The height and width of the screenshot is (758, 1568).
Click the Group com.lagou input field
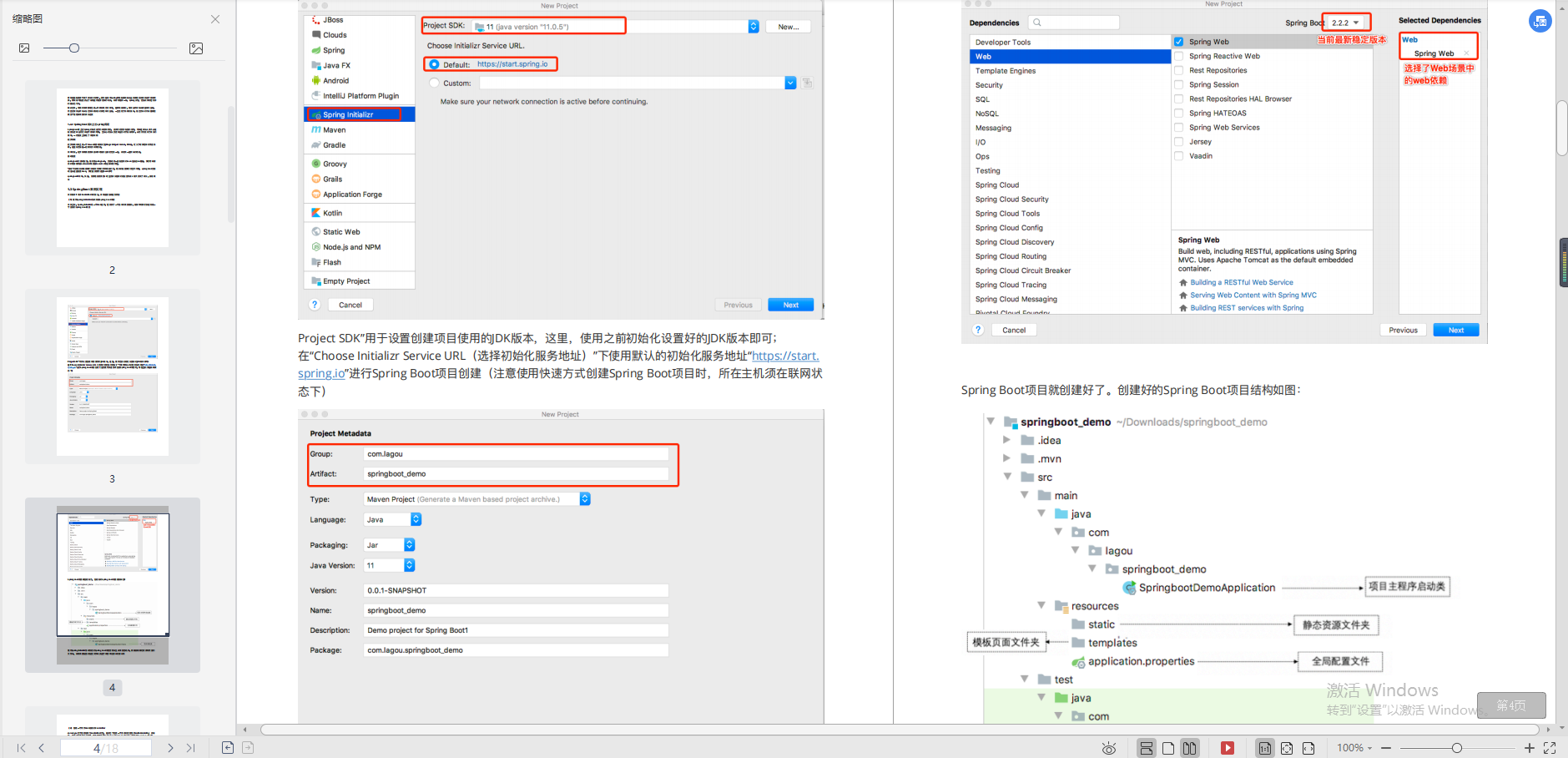(x=516, y=454)
